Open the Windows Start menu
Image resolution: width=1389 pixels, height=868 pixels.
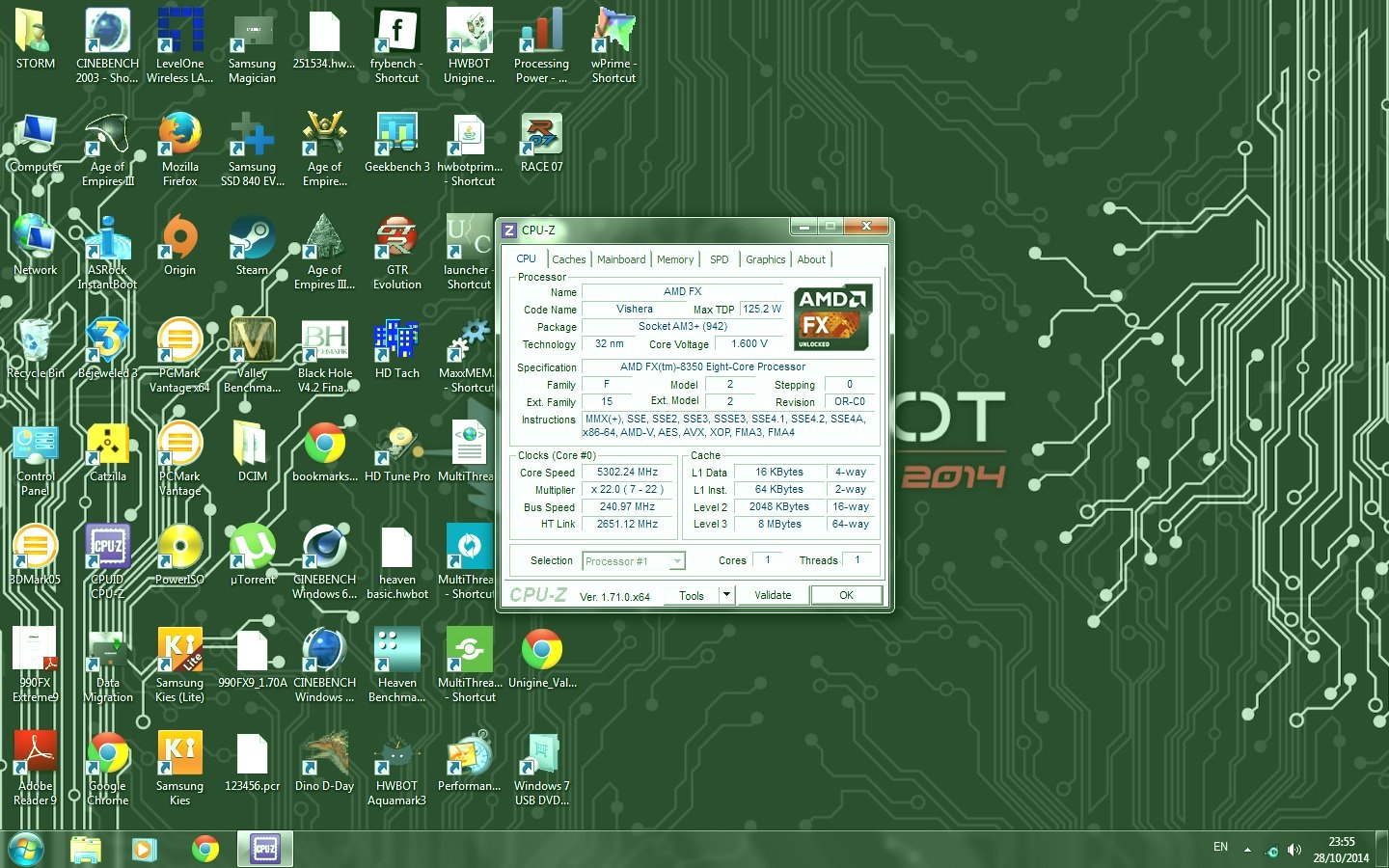[26, 849]
